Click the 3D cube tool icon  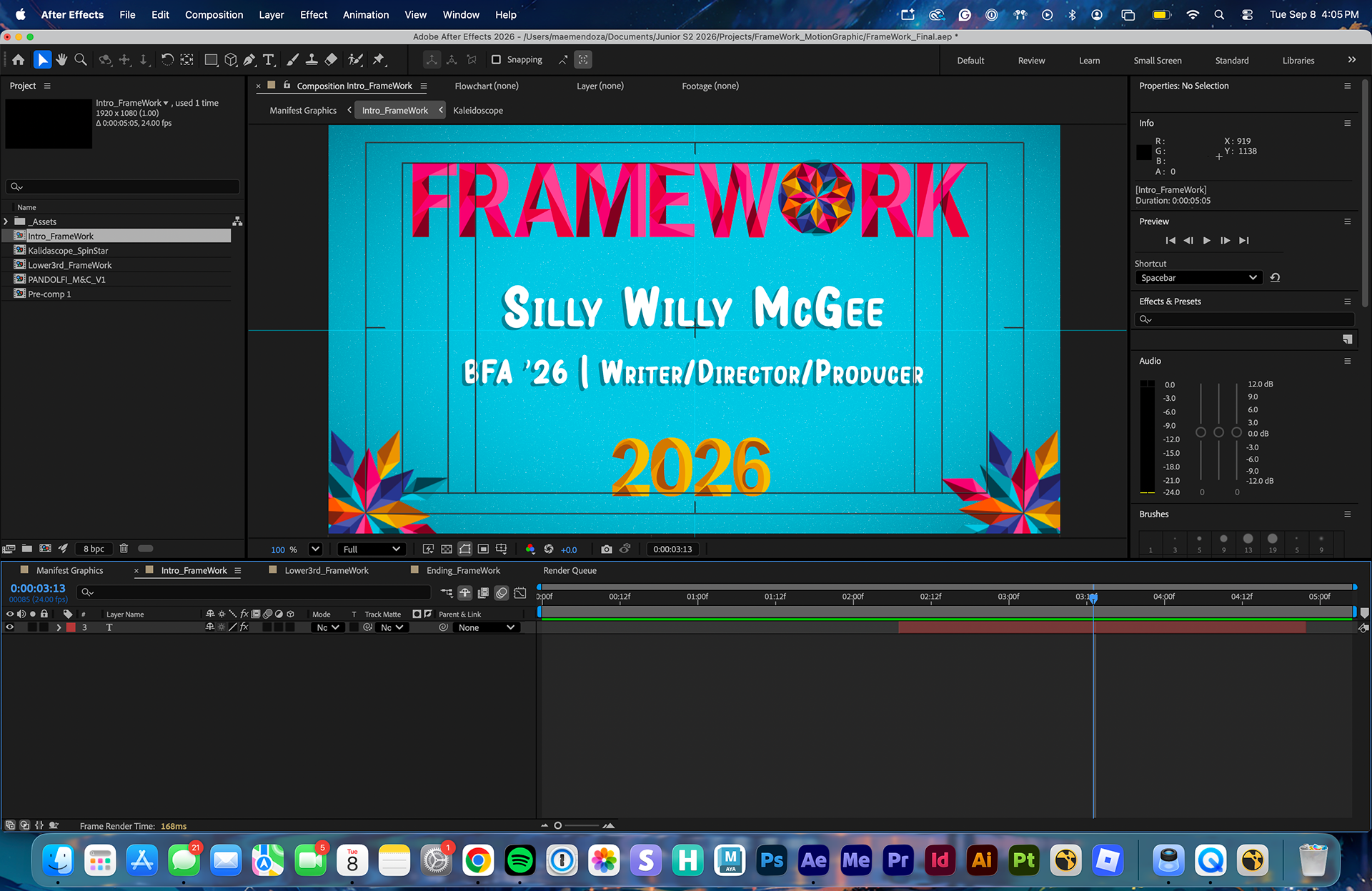231,60
